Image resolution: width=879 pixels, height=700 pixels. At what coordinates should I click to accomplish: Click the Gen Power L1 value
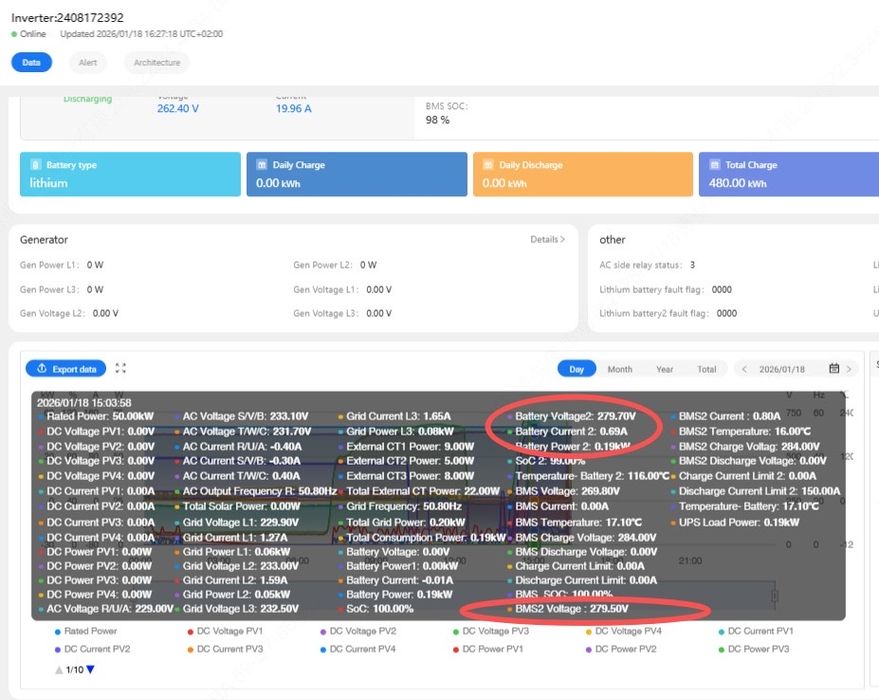tap(95, 265)
